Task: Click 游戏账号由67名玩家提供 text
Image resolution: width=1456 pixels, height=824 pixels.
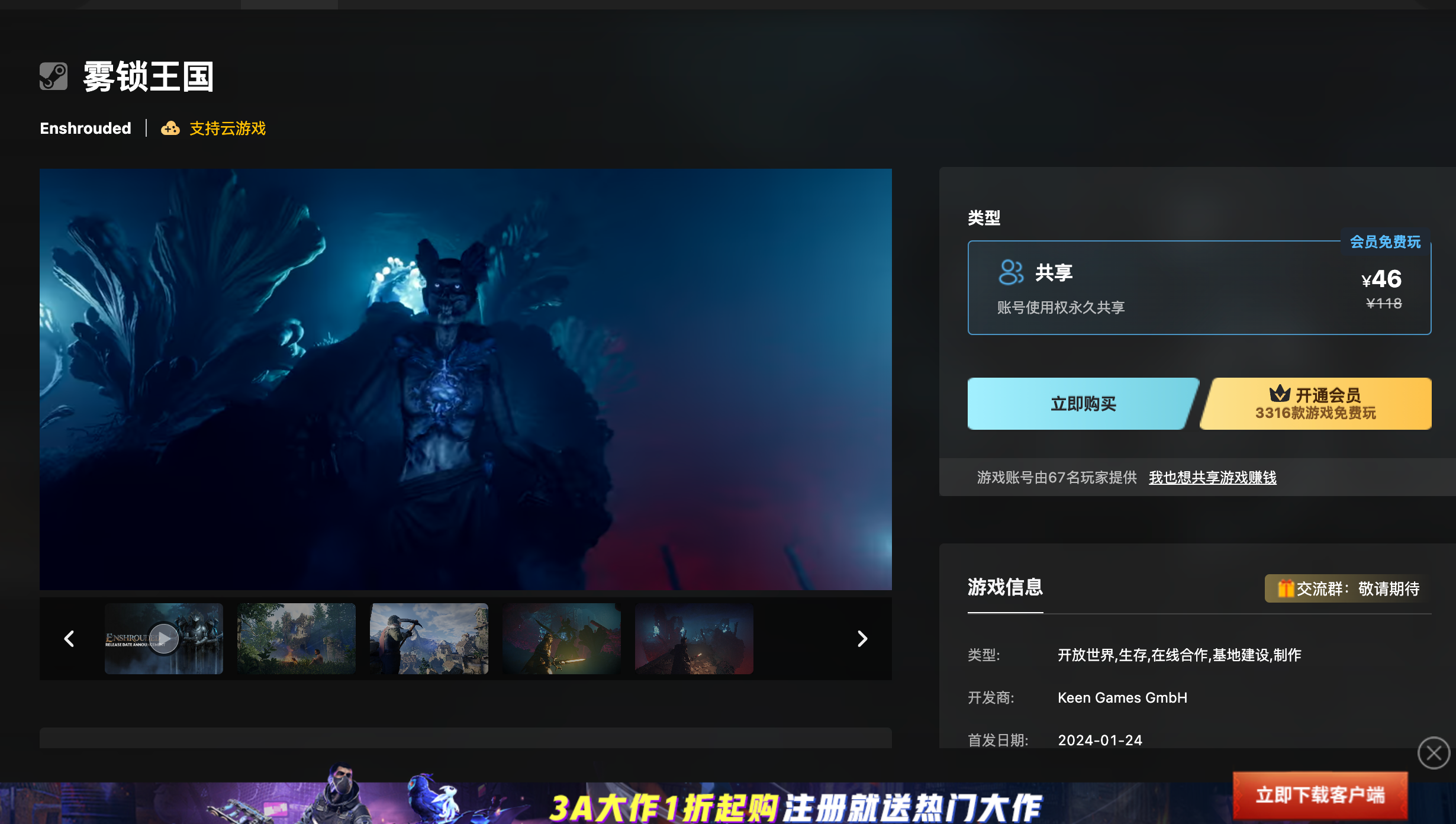Action: pos(1057,477)
